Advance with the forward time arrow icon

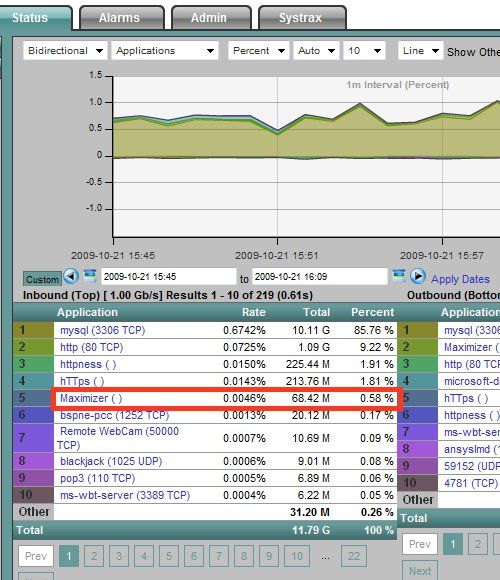click(418, 276)
